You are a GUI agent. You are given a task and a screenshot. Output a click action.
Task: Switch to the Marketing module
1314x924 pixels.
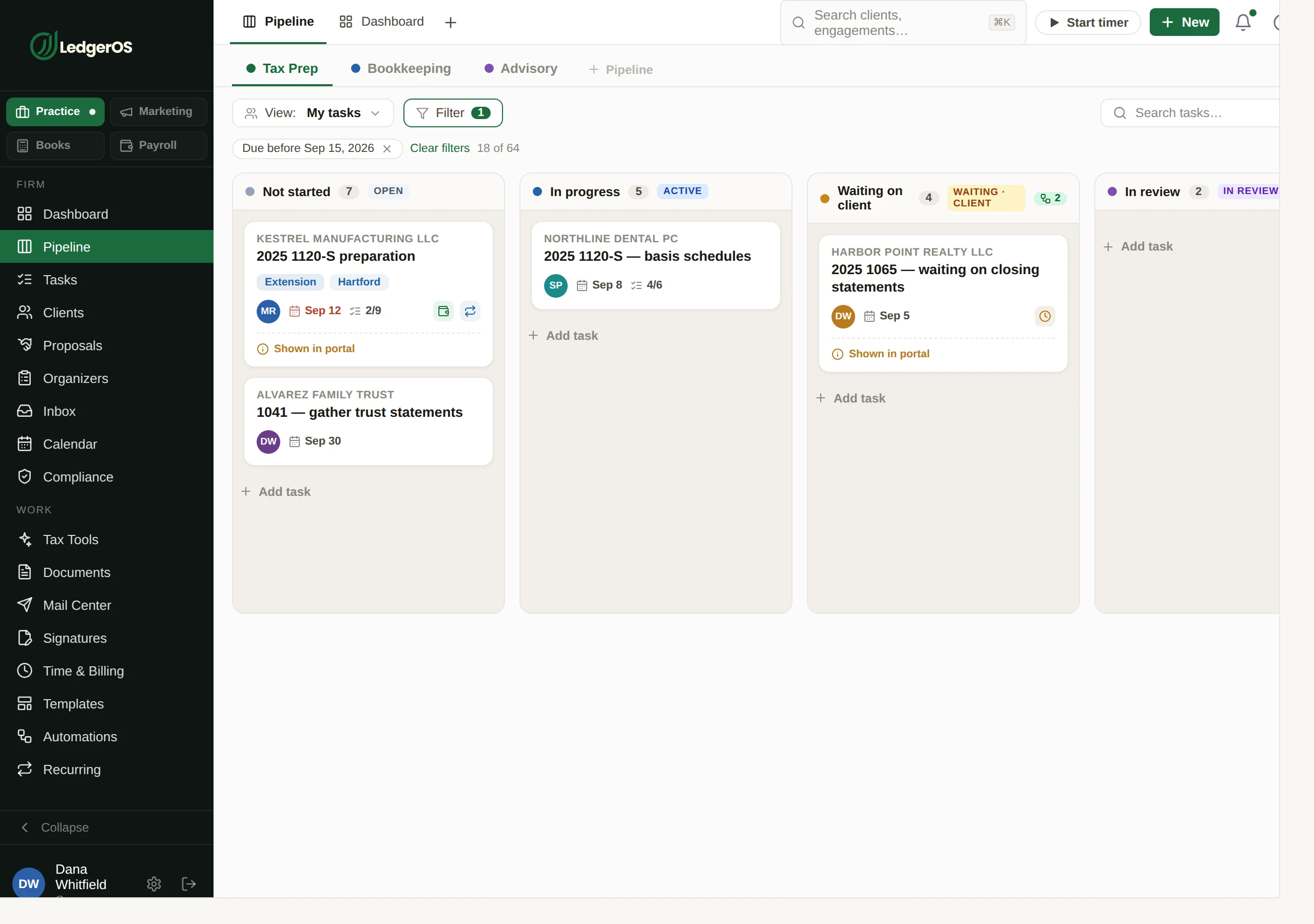(x=158, y=111)
